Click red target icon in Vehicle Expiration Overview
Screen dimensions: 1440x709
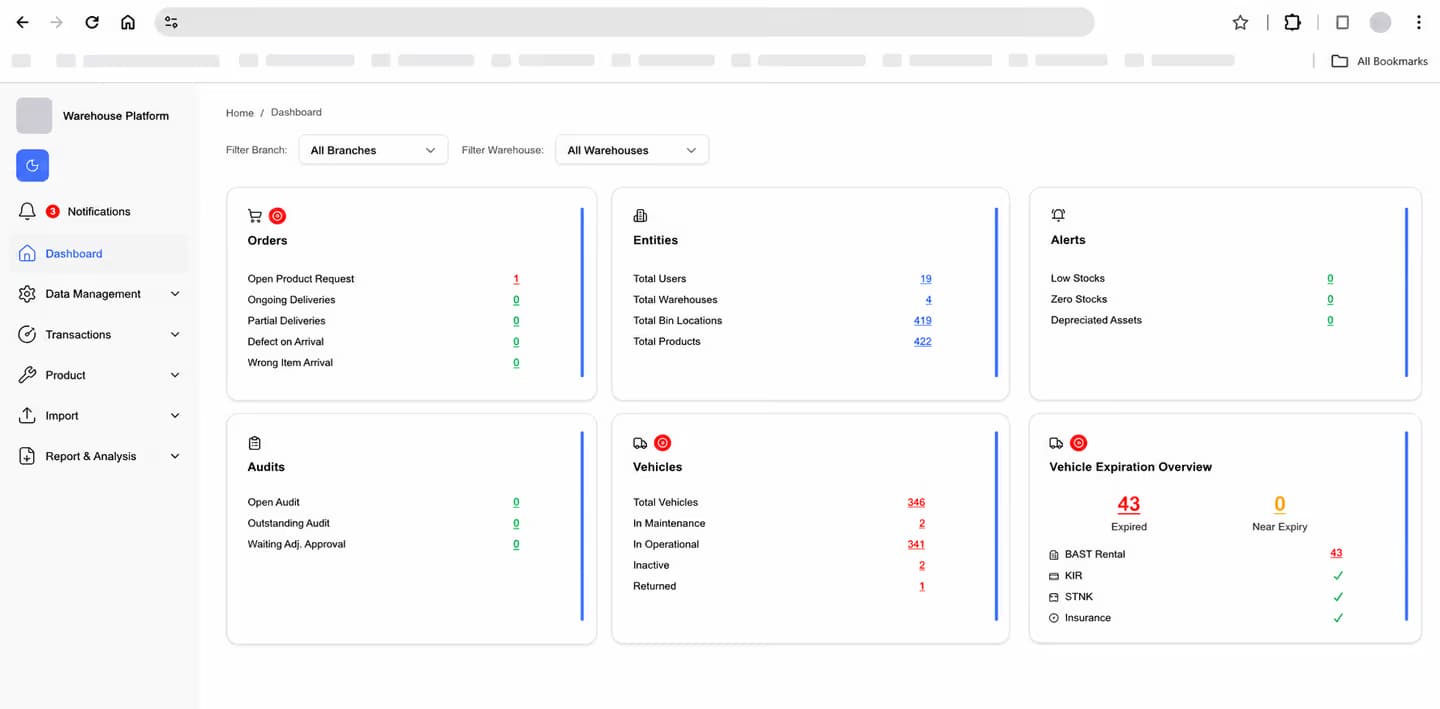[1078, 443]
